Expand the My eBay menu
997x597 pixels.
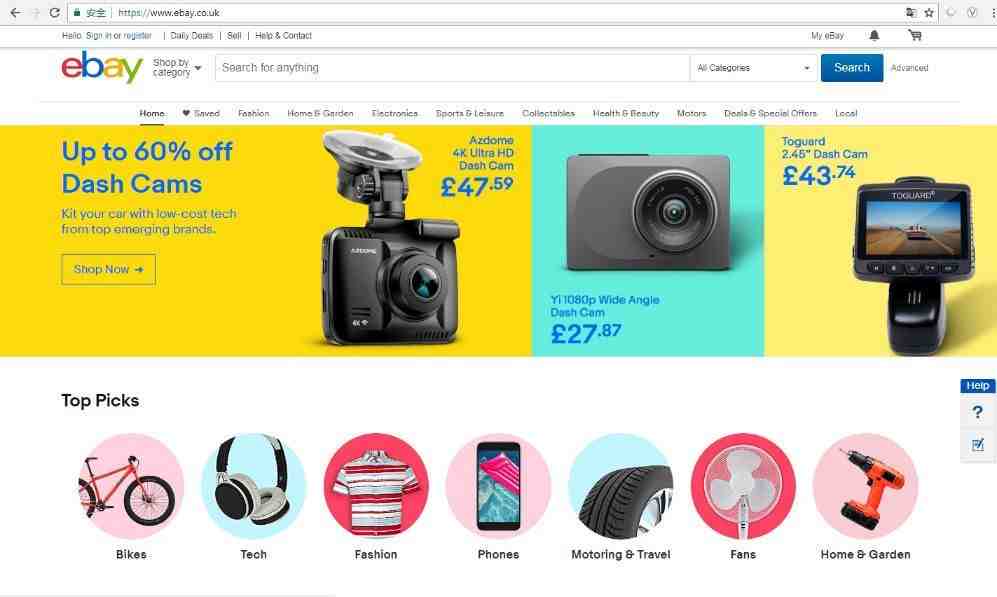coord(827,36)
